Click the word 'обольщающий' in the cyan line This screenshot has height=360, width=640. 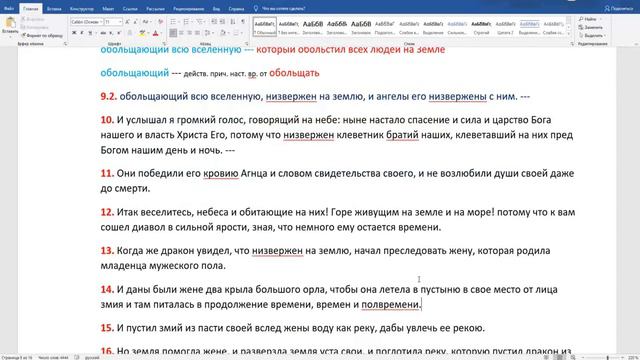[135, 73]
